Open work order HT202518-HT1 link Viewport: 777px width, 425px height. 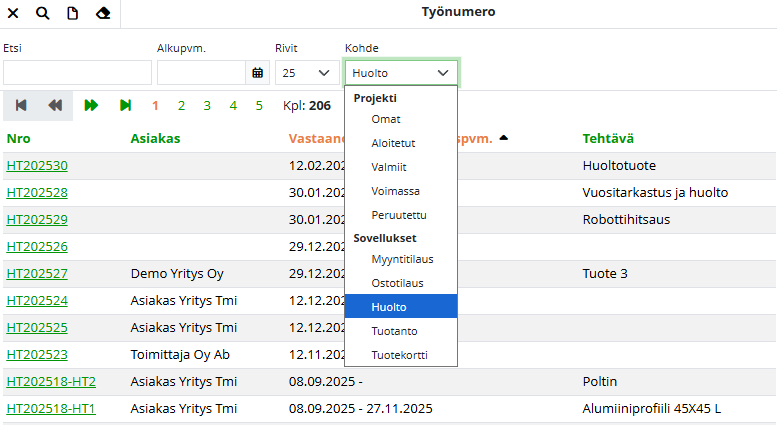(51, 408)
